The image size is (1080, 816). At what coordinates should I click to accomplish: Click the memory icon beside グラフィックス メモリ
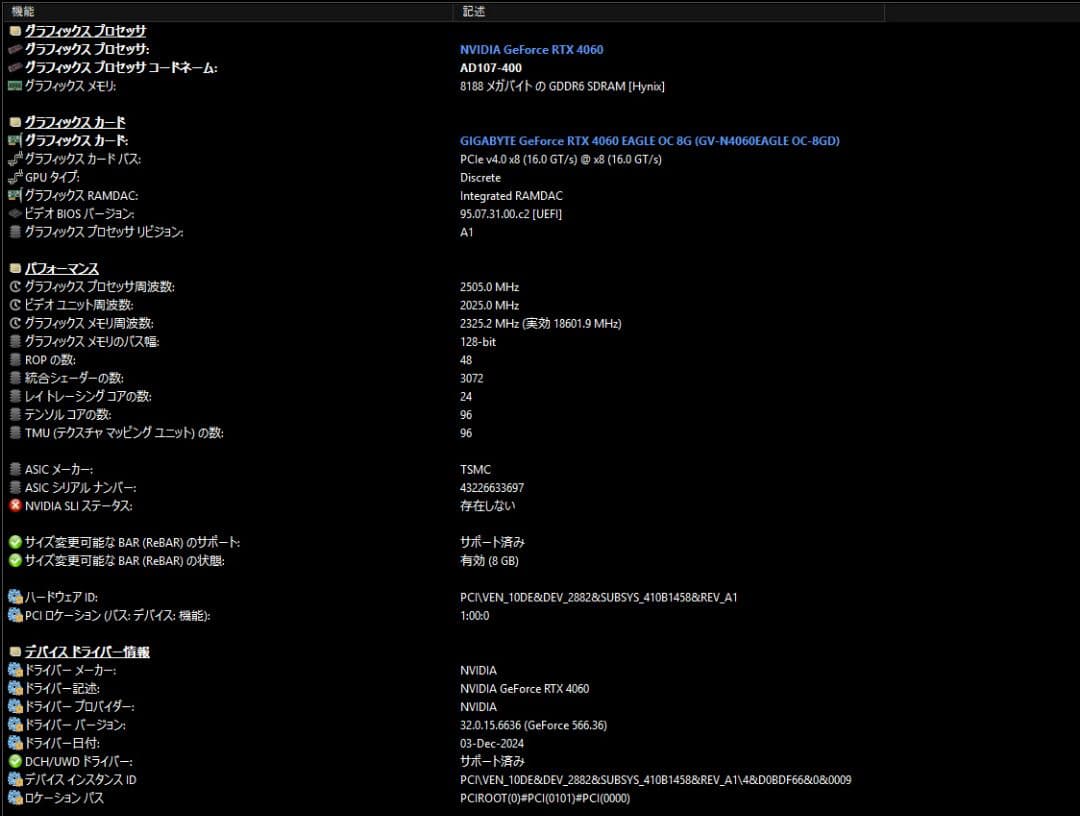pyautogui.click(x=15, y=86)
